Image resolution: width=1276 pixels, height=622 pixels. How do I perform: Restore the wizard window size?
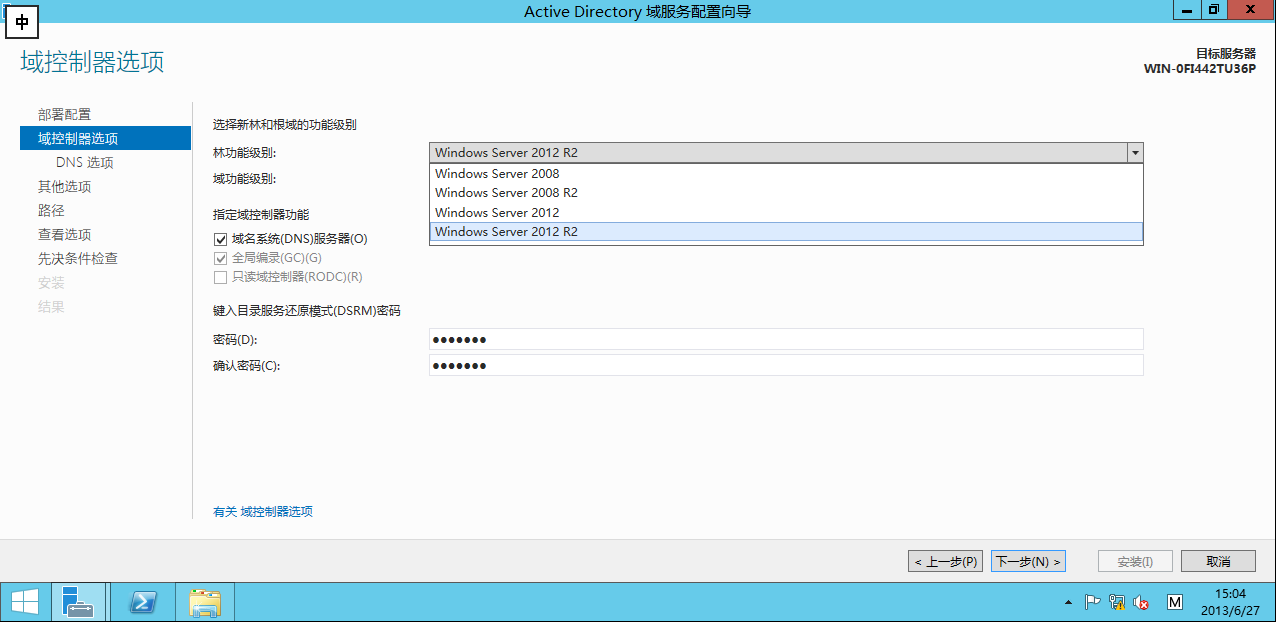[x=1214, y=9]
